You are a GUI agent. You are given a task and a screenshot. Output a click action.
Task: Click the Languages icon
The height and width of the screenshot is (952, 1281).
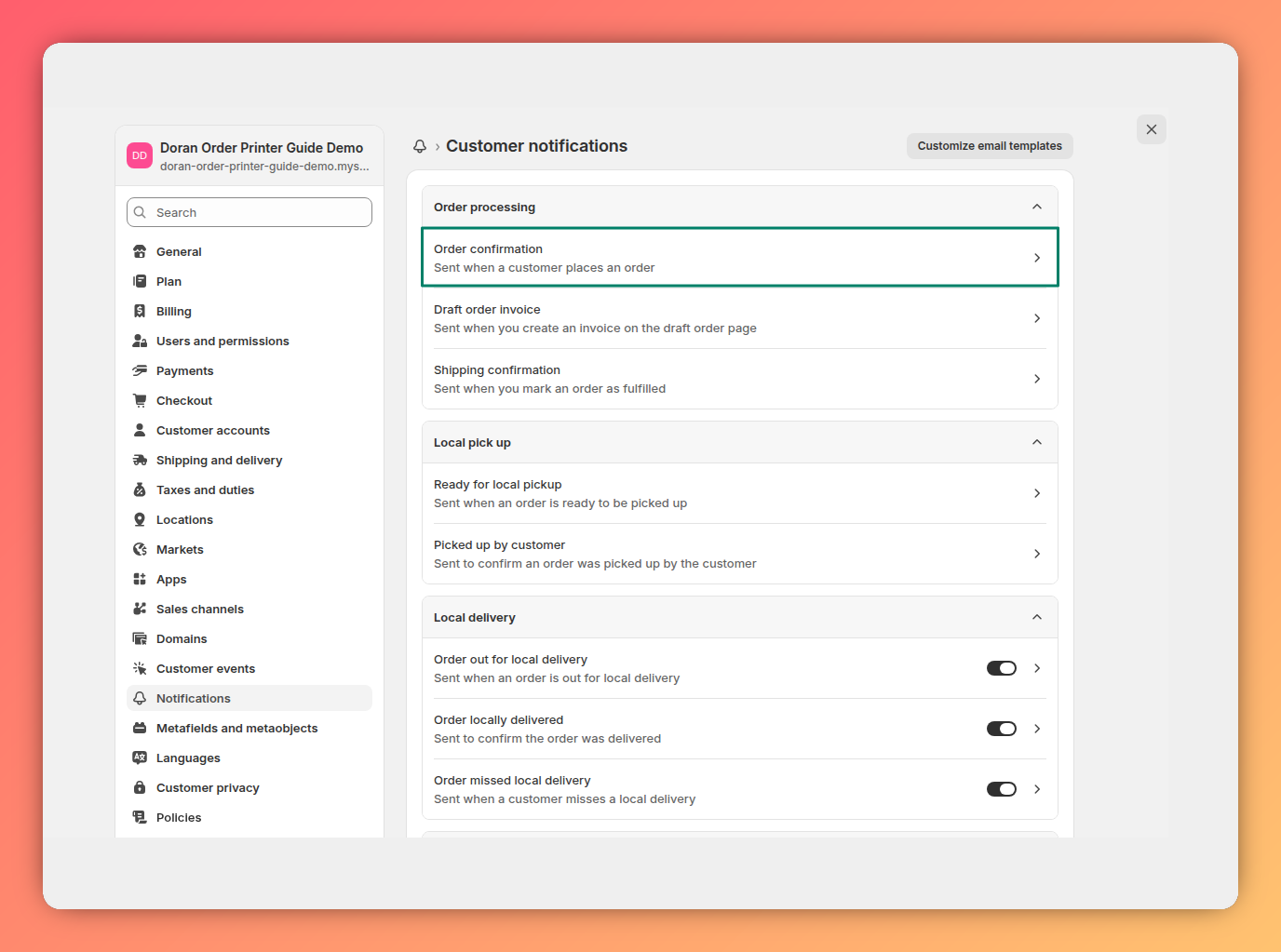pyautogui.click(x=140, y=758)
